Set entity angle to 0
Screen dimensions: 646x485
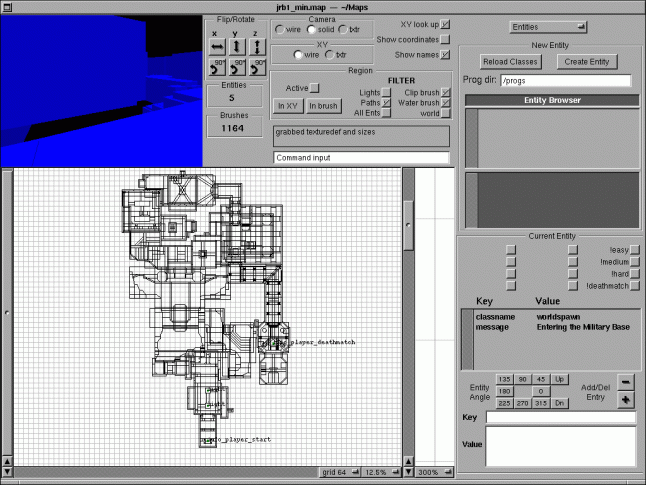(x=541, y=391)
